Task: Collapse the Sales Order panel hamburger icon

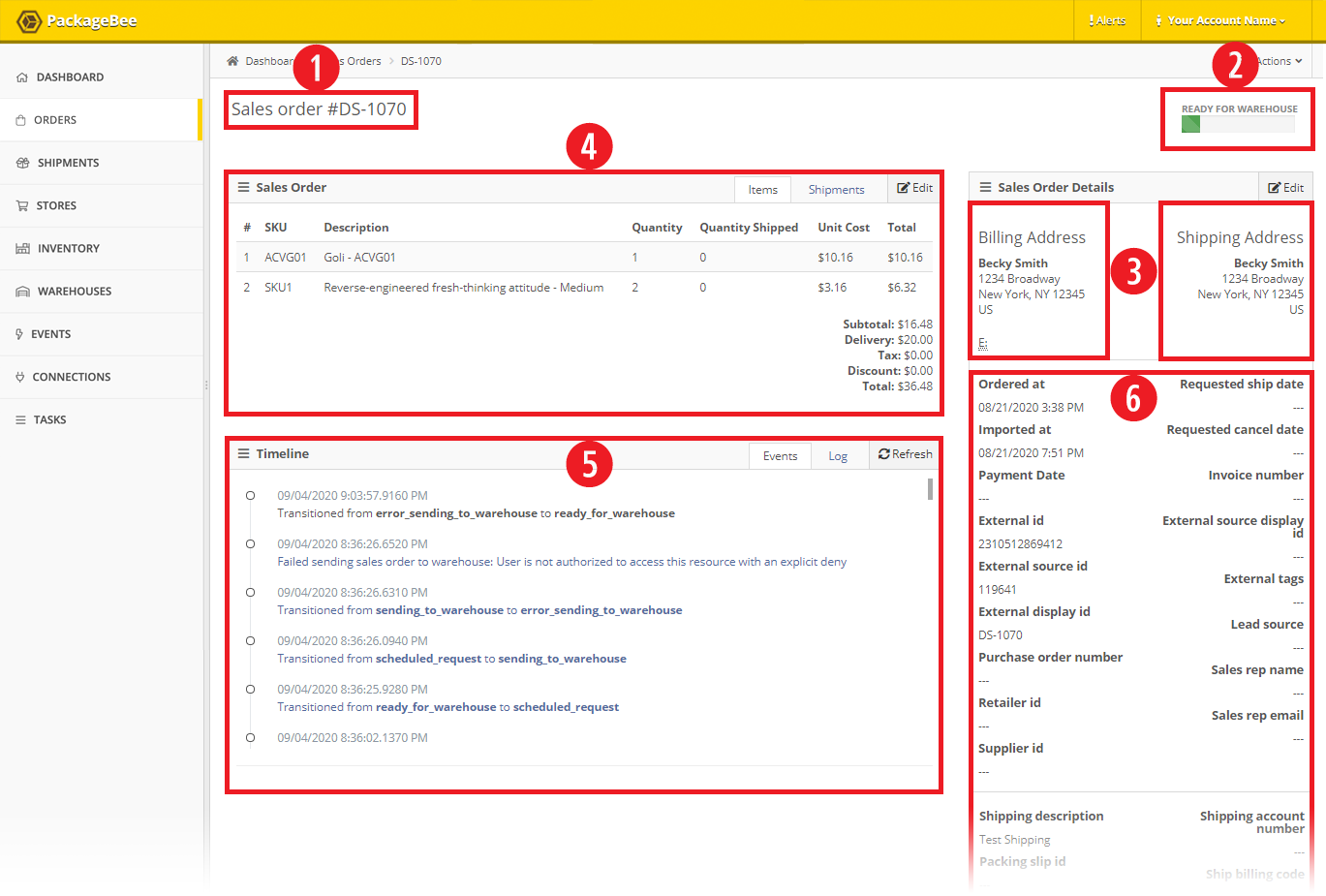Action: (x=244, y=188)
